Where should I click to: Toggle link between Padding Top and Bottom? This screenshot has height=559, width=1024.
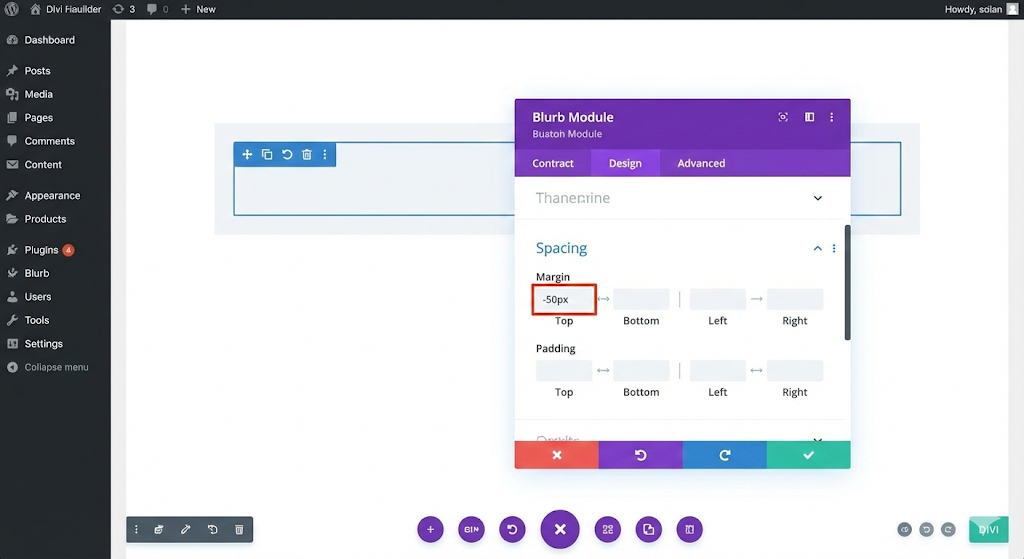point(603,370)
